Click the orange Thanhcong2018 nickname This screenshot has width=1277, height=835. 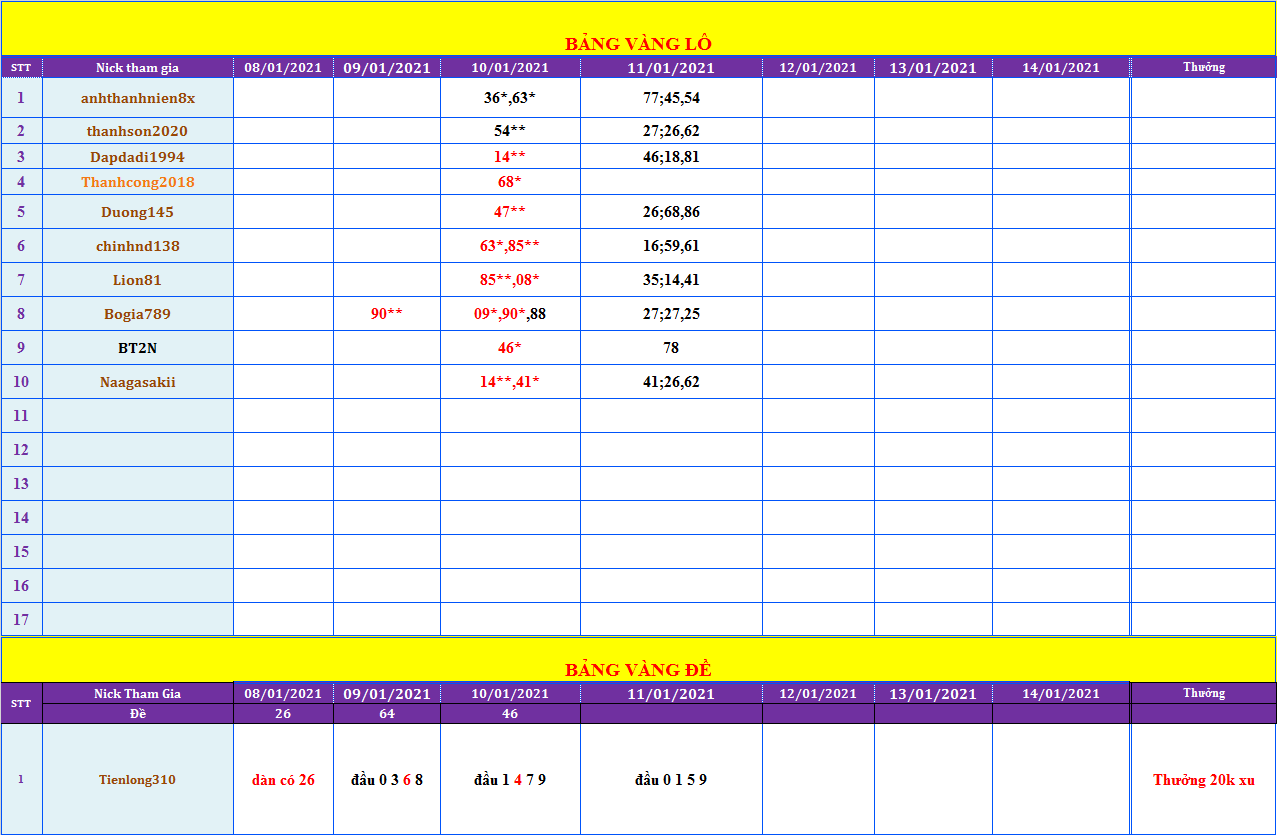138,182
